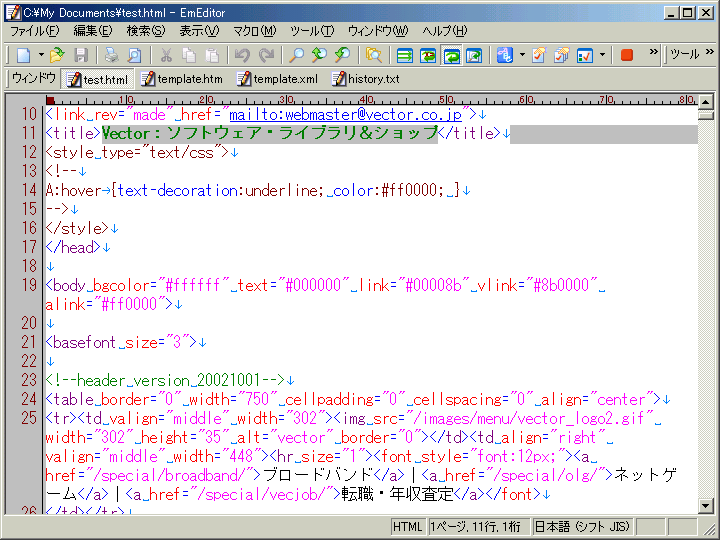
Task: Minimize the EmEditor window
Action: [671, 12]
